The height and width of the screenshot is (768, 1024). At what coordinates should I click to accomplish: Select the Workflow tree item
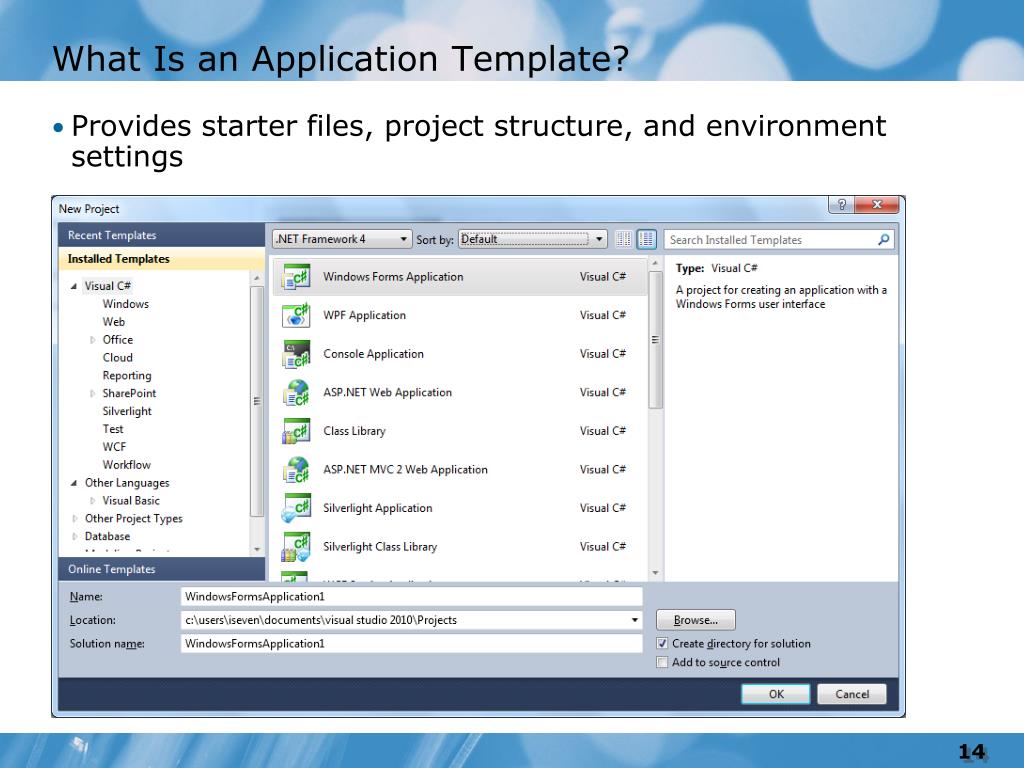pos(127,464)
